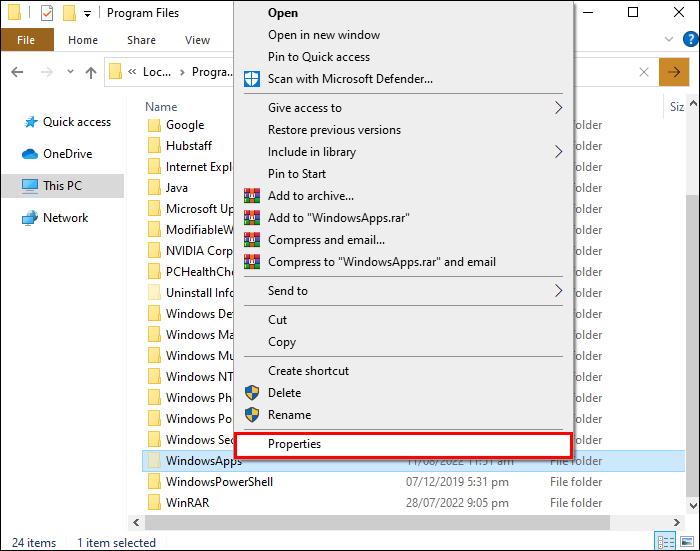The width and height of the screenshot is (700, 551).
Task: Click the Properties quick access toolbar icon
Action: pos(47,13)
